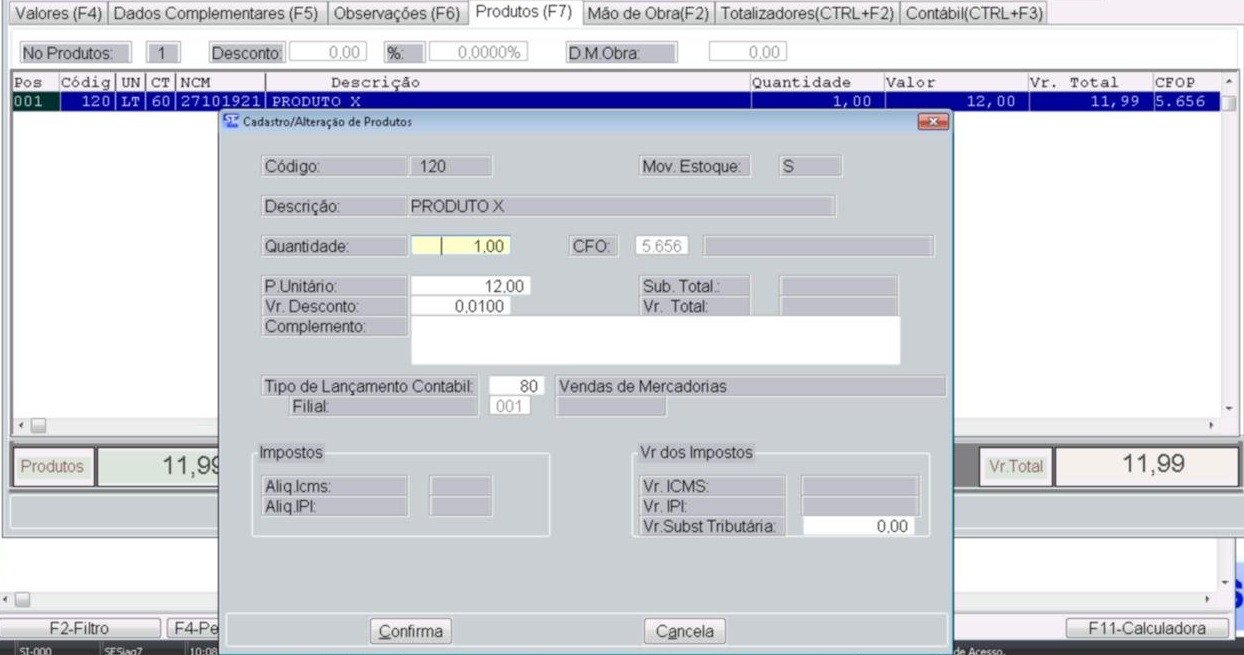
Task: Click the dialog title bar application icon
Action: (232, 121)
